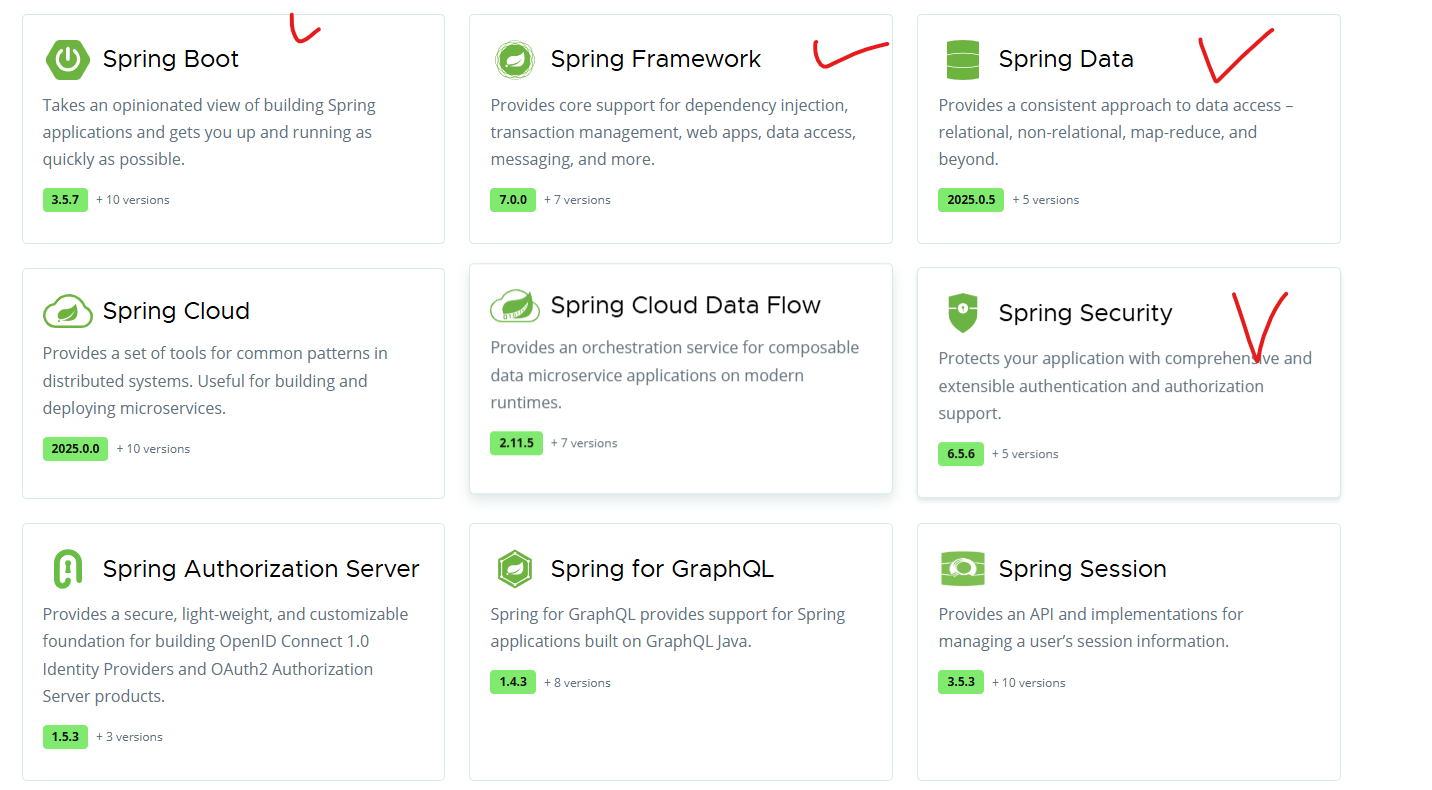Click "+ 8 versions" under Spring for GraphQL
Viewport: 1432px width, 790px height.
[x=577, y=683]
